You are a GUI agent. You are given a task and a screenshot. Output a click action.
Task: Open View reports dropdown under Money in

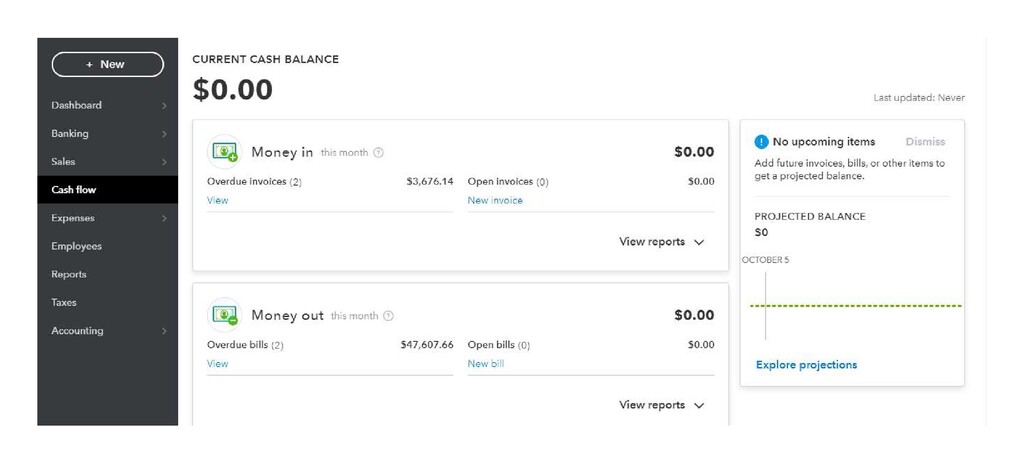661,242
